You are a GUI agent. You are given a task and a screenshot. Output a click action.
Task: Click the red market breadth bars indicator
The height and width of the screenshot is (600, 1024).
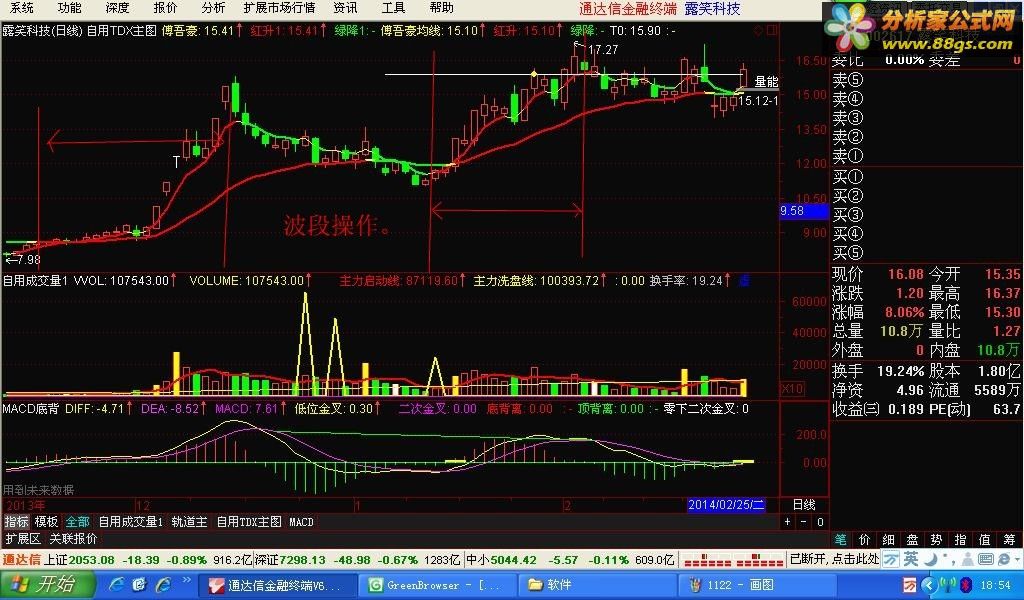(733, 560)
